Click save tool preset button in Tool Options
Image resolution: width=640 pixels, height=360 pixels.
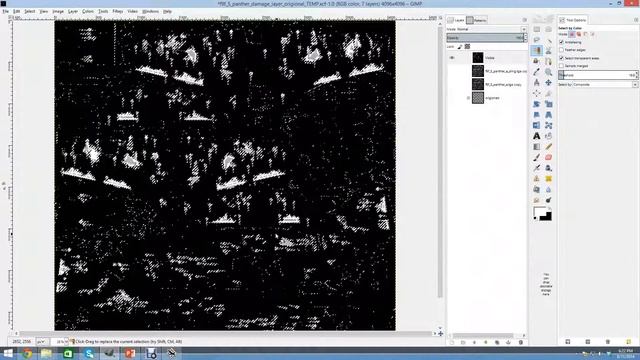coord(568,342)
